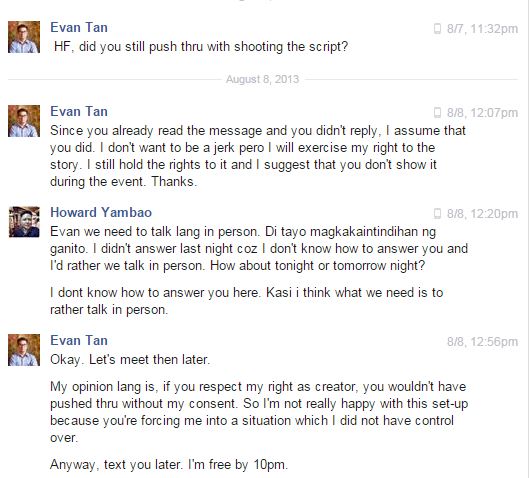Click the 8/8, 12:20pm timestamp

482,214
